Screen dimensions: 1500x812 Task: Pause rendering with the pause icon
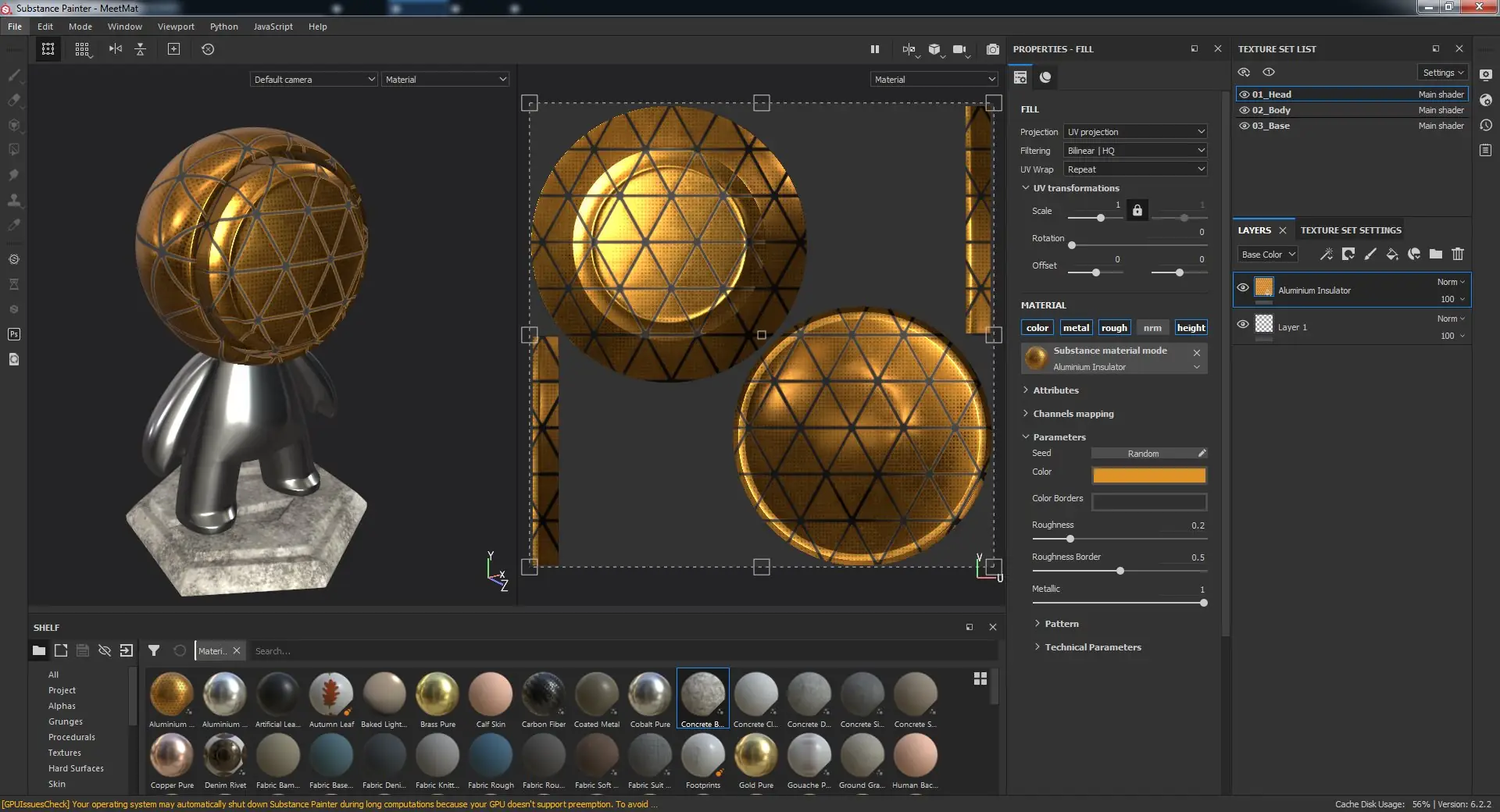875,49
